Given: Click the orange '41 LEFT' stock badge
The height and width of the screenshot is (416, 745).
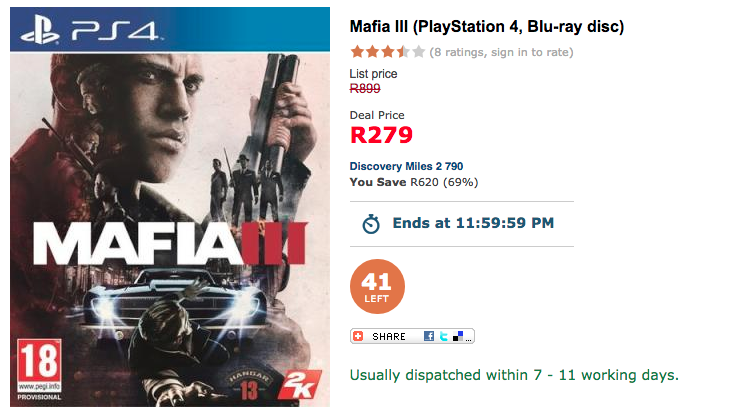Looking at the screenshot, I should tap(377, 287).
